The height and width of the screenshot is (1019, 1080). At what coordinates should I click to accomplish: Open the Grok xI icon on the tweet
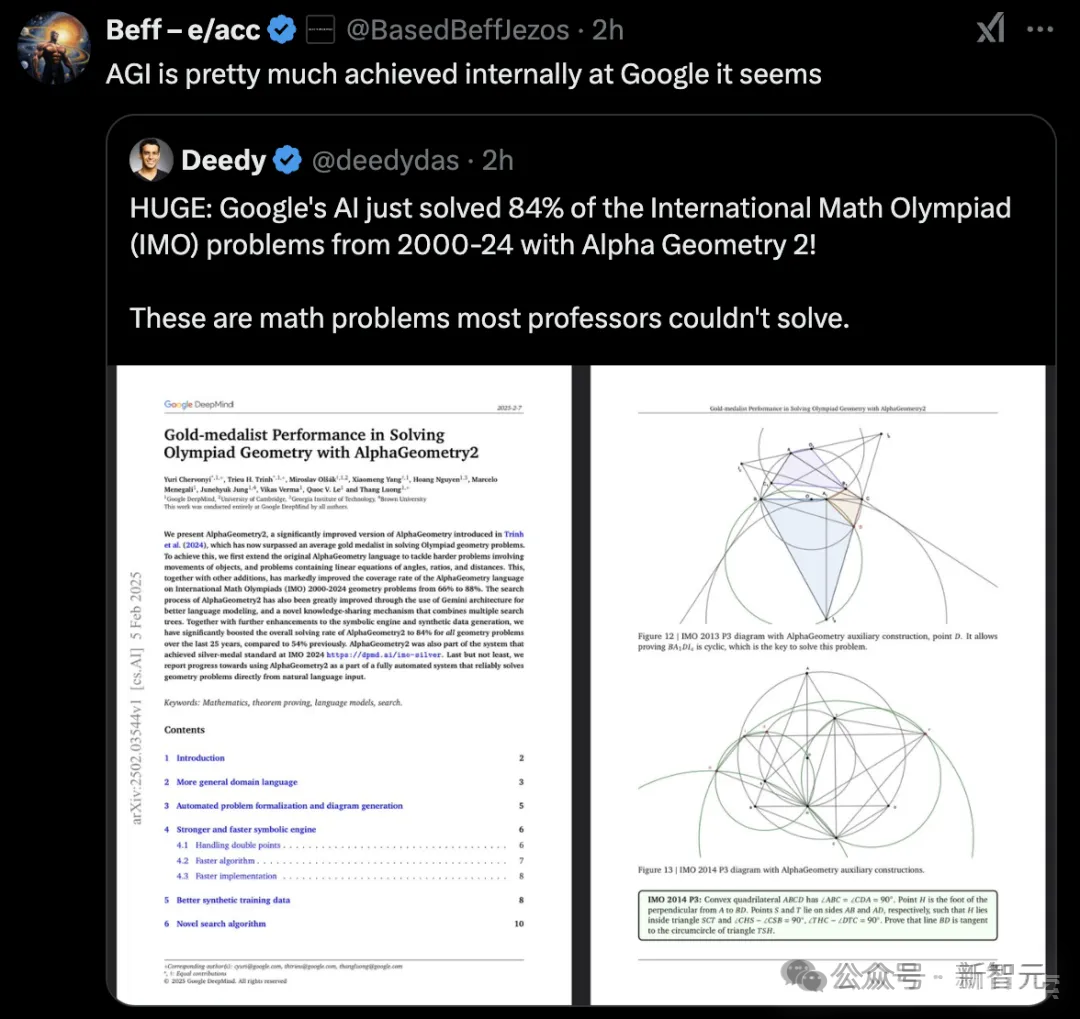tap(990, 30)
